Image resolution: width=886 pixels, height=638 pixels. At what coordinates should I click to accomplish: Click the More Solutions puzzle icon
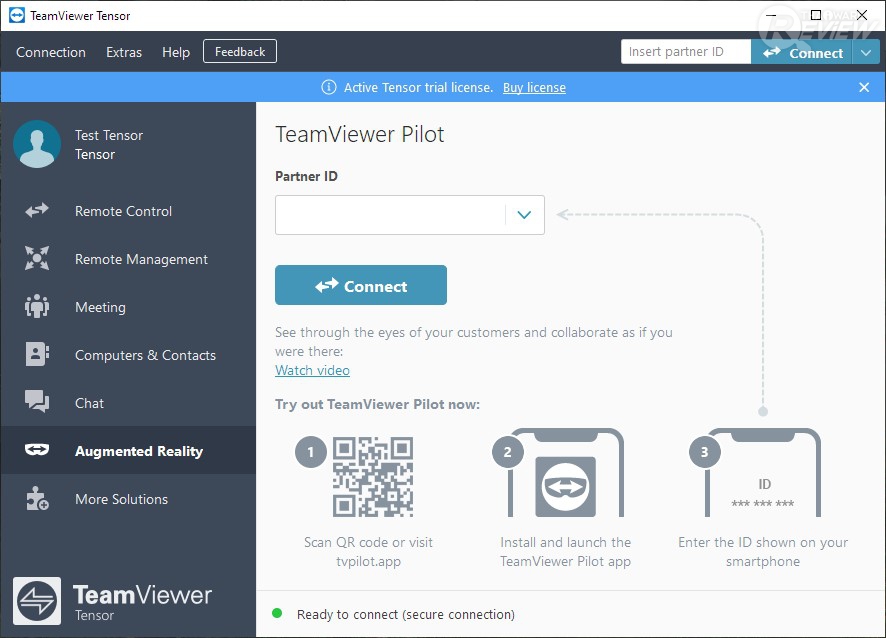pyautogui.click(x=37, y=498)
